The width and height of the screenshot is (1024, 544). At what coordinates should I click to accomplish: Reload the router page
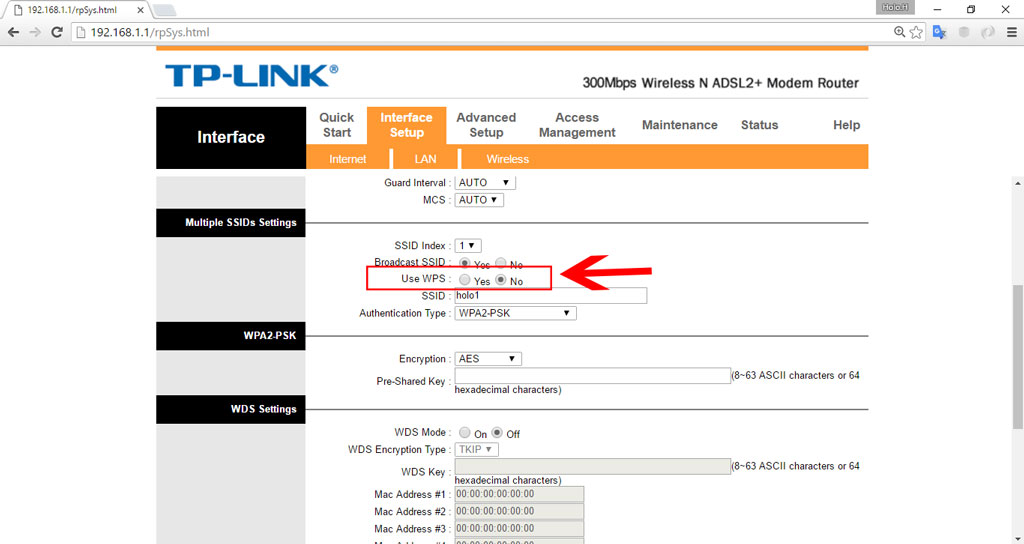(57, 32)
